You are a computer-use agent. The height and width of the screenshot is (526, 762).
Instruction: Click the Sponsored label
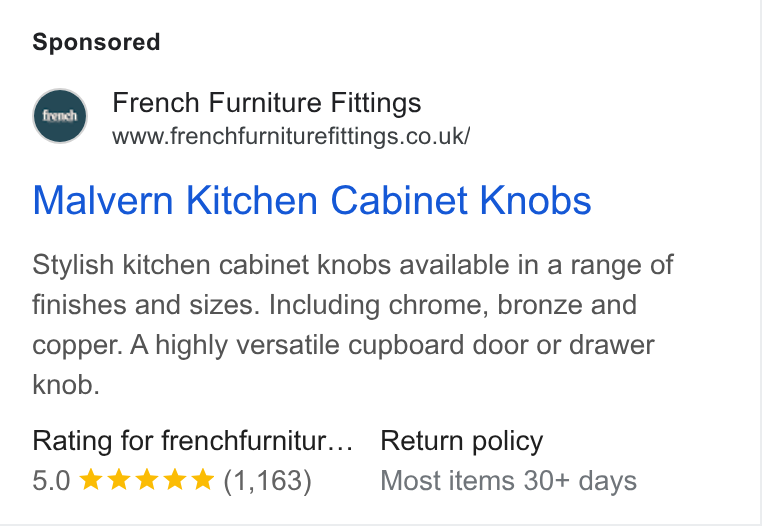[x=96, y=42]
